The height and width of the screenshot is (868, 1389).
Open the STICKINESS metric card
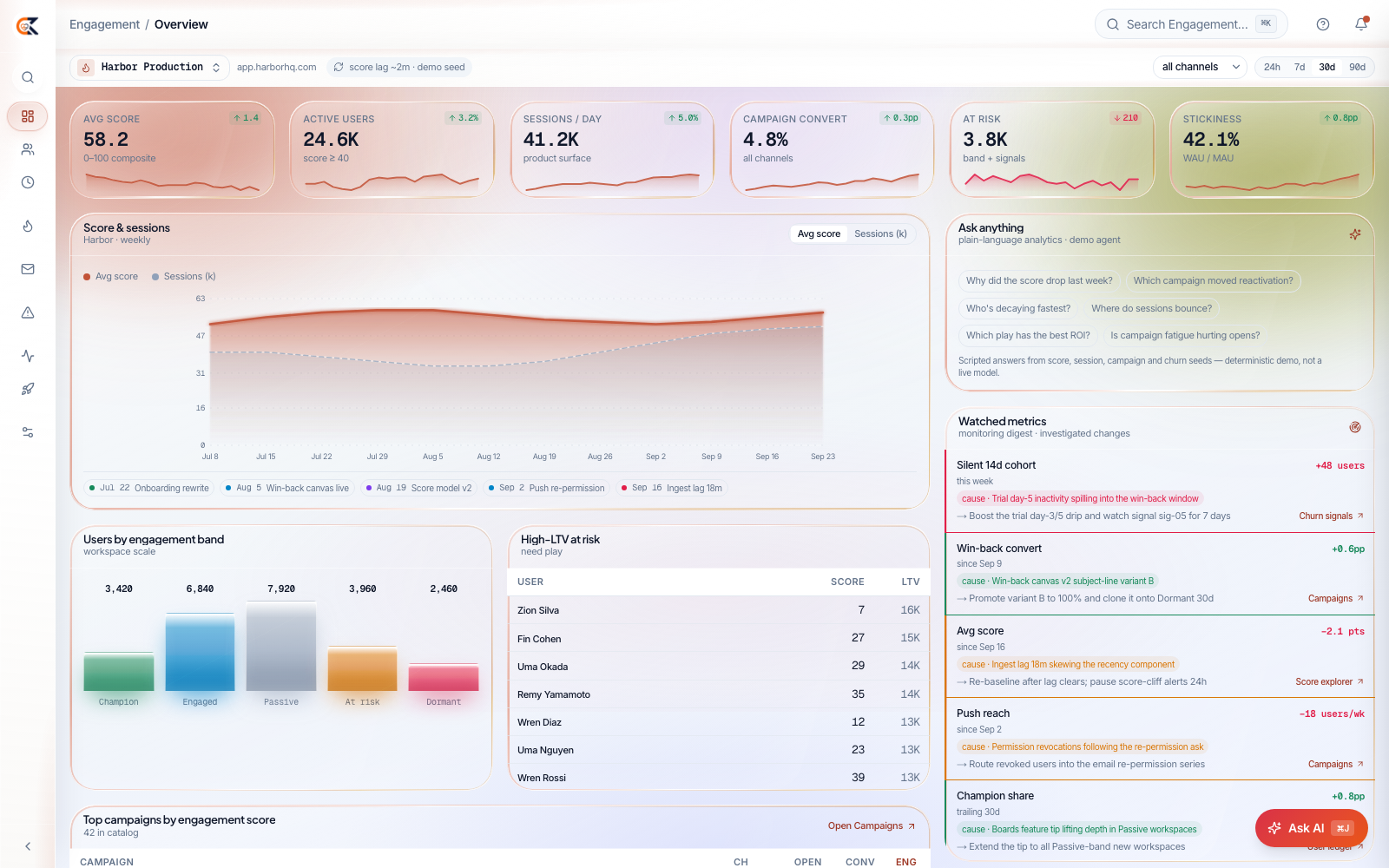point(1272,150)
